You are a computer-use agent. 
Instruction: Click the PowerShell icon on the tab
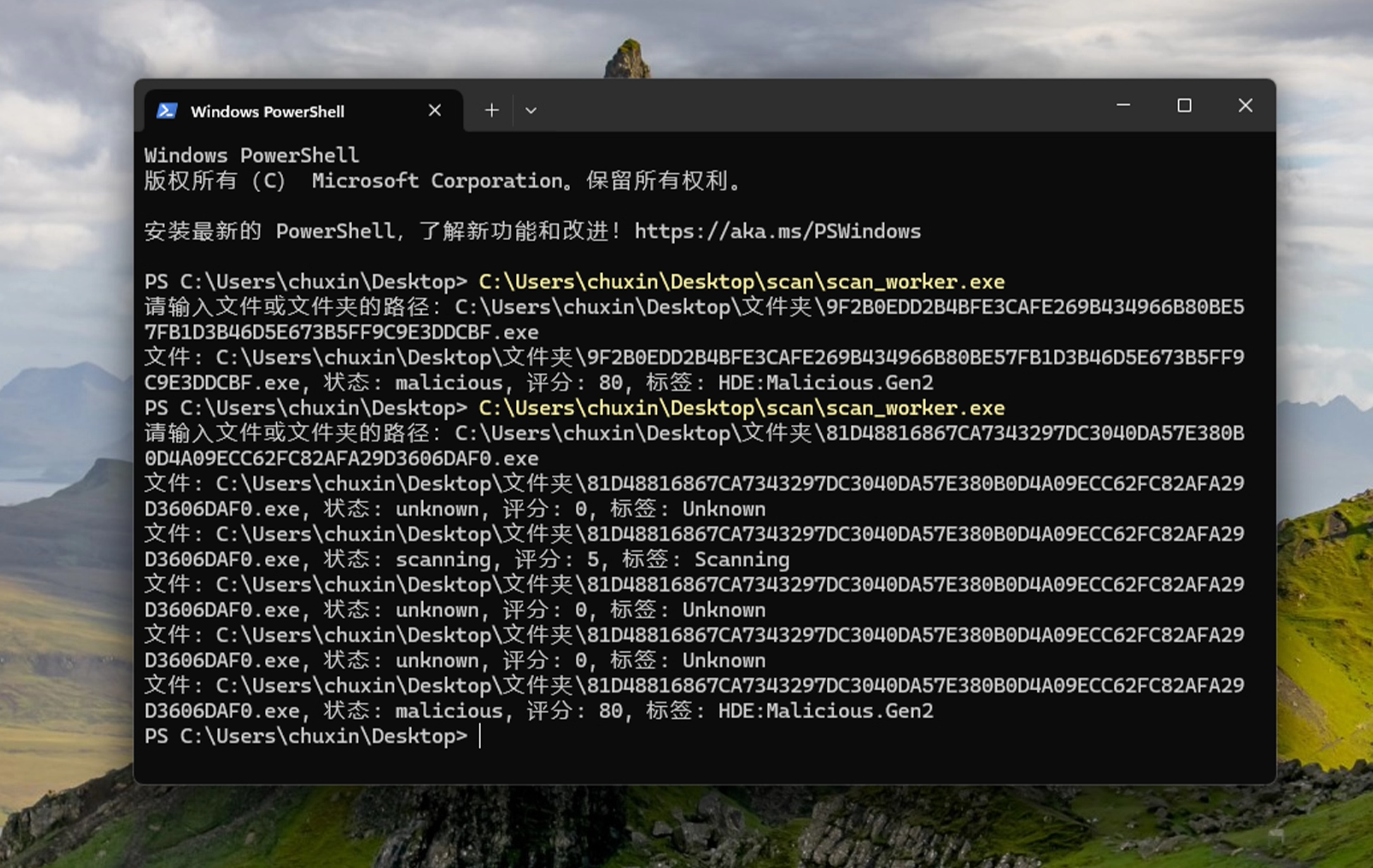tap(166, 111)
